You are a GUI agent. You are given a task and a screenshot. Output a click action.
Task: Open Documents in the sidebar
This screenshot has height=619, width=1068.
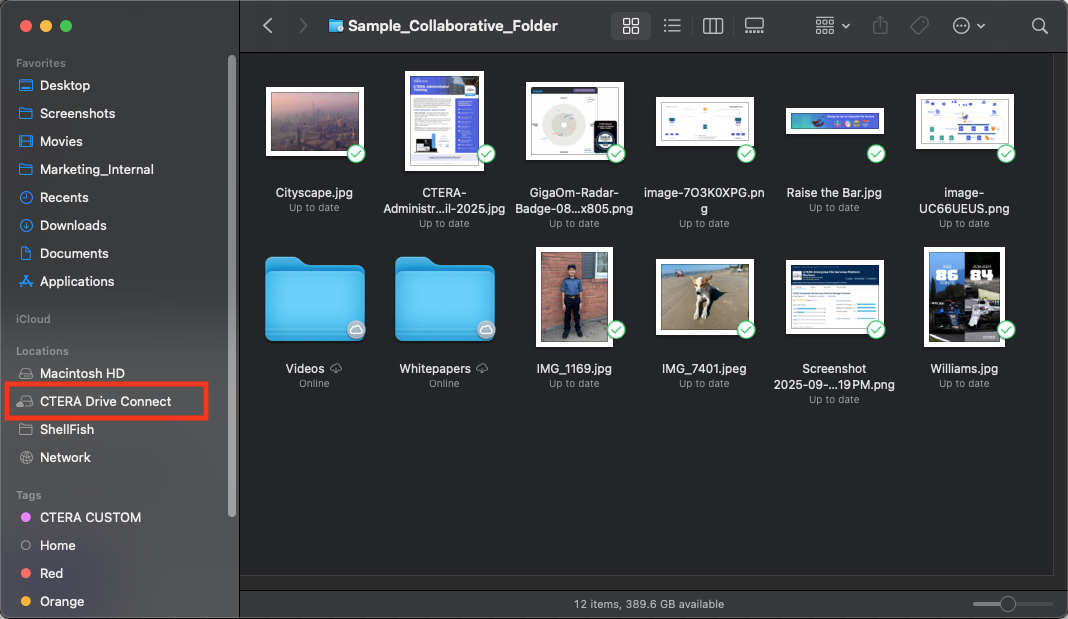tap(74, 253)
